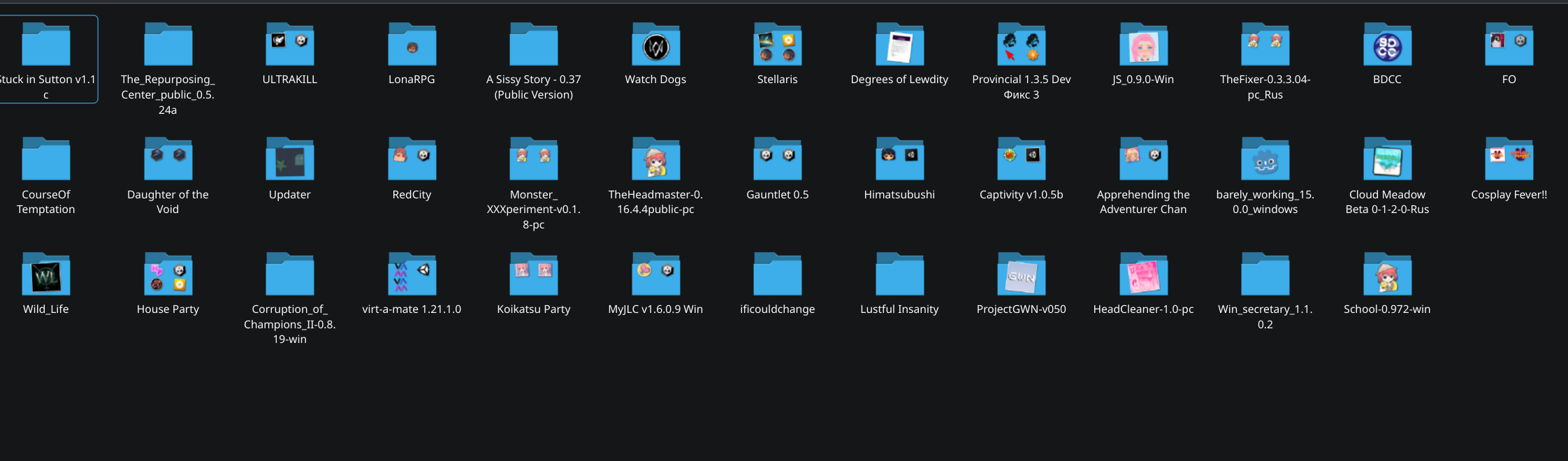
Task: Click the HeadCleaner-1.0-pc folder
Action: pyautogui.click(x=1143, y=276)
